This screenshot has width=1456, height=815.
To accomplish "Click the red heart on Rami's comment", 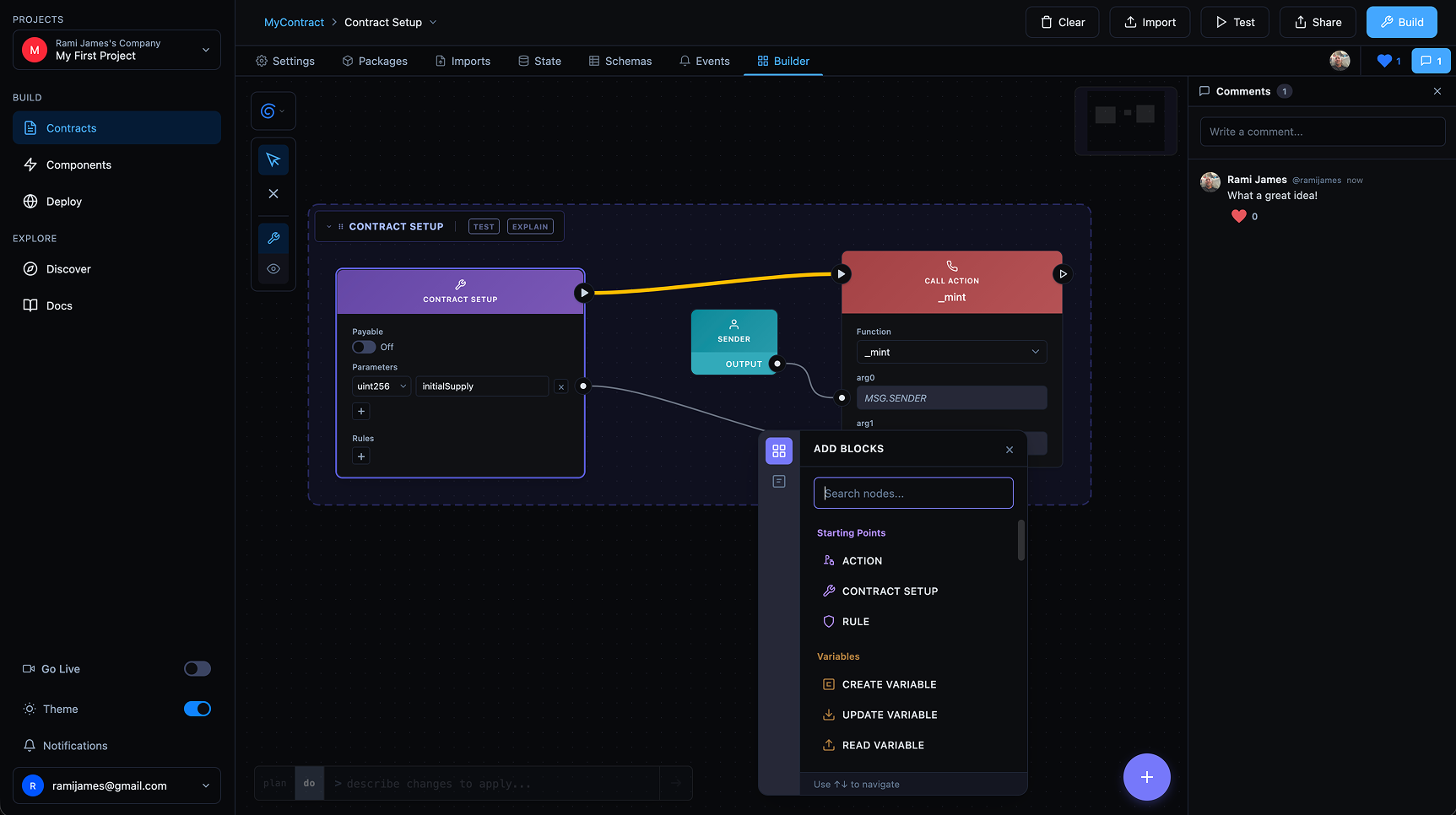I will tap(1238, 216).
